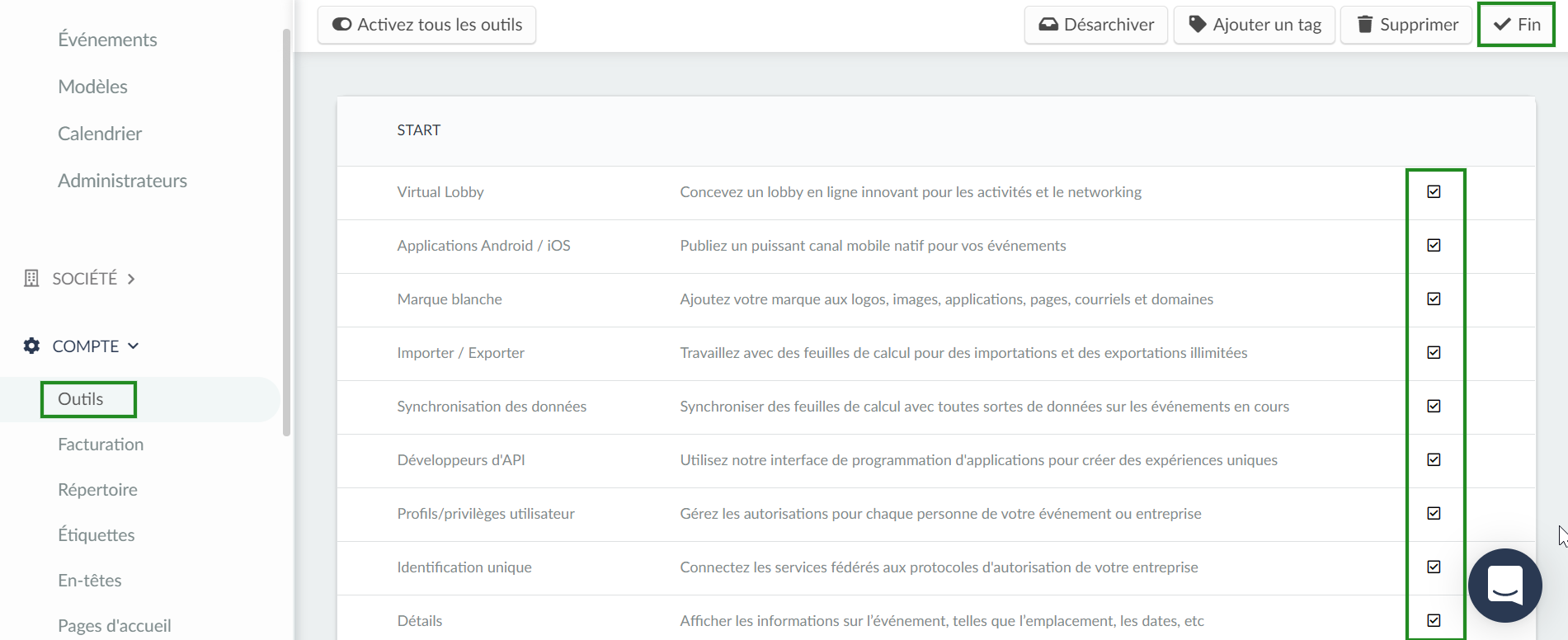This screenshot has height=640, width=1568.
Task: Expand the SOCIÉTÉ section chevron
Action: click(130, 279)
